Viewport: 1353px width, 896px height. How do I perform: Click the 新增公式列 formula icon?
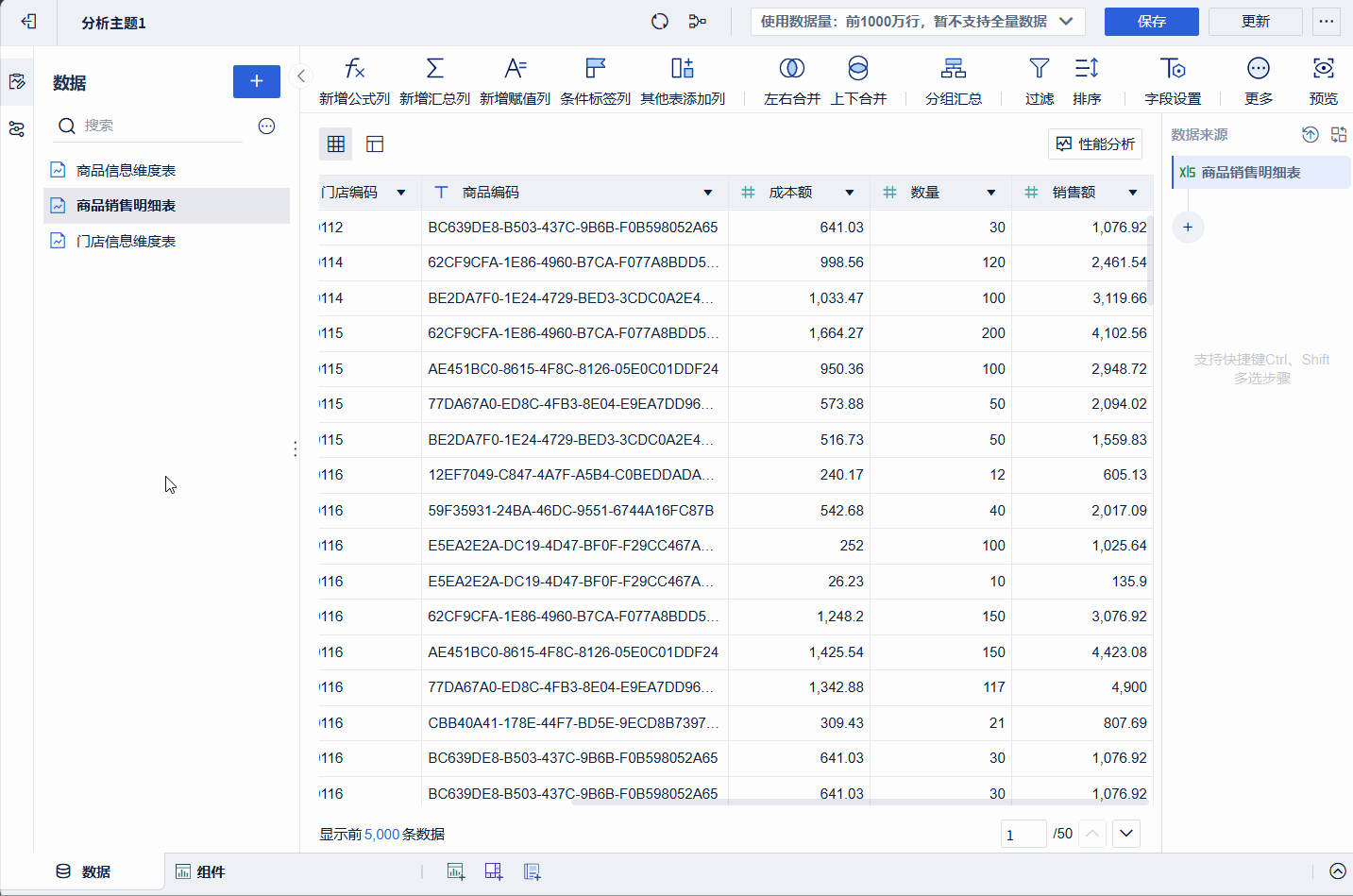(x=354, y=69)
